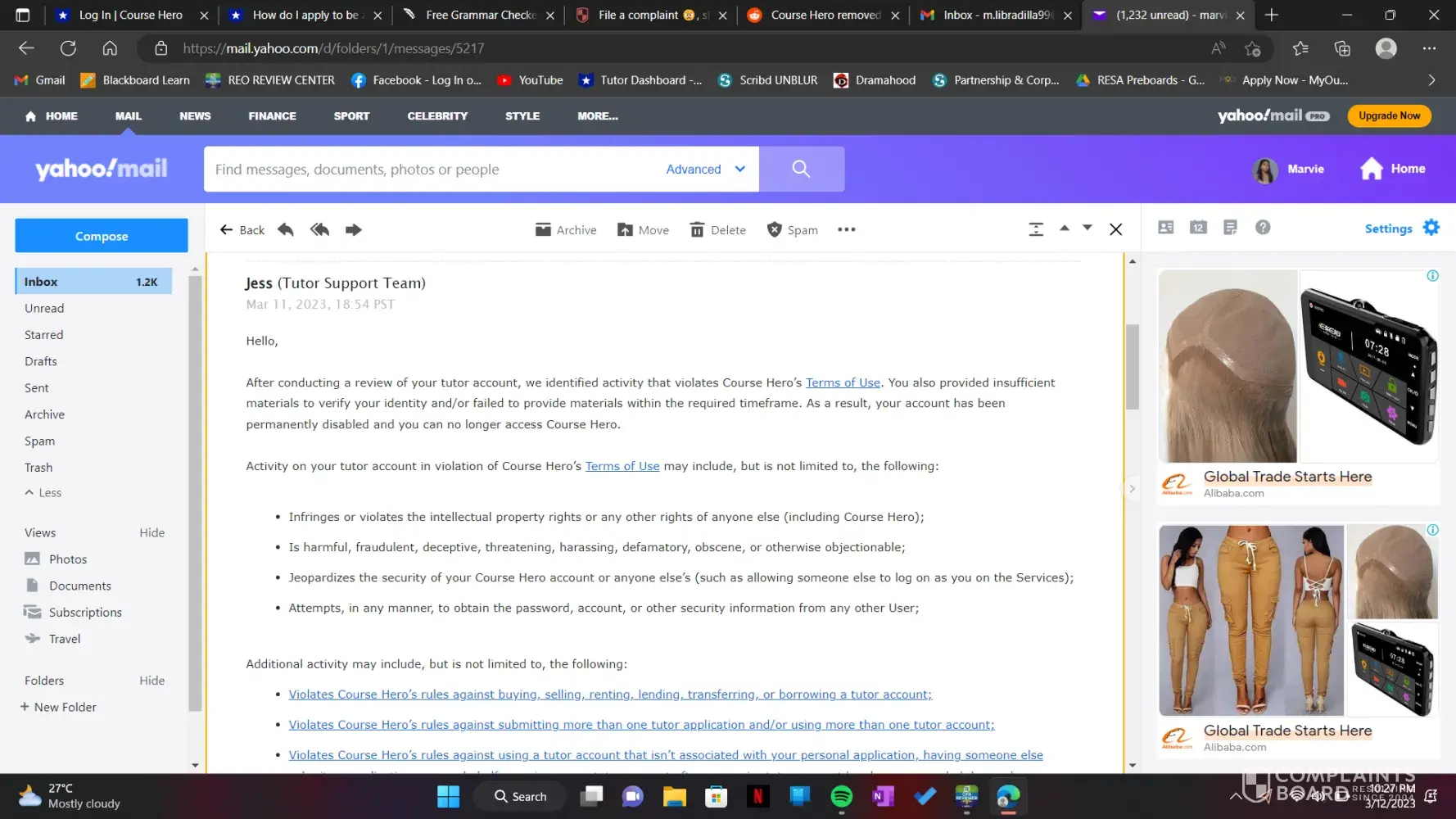Click the blue search magnifier button
The width and height of the screenshot is (1456, 819).
[x=802, y=170]
